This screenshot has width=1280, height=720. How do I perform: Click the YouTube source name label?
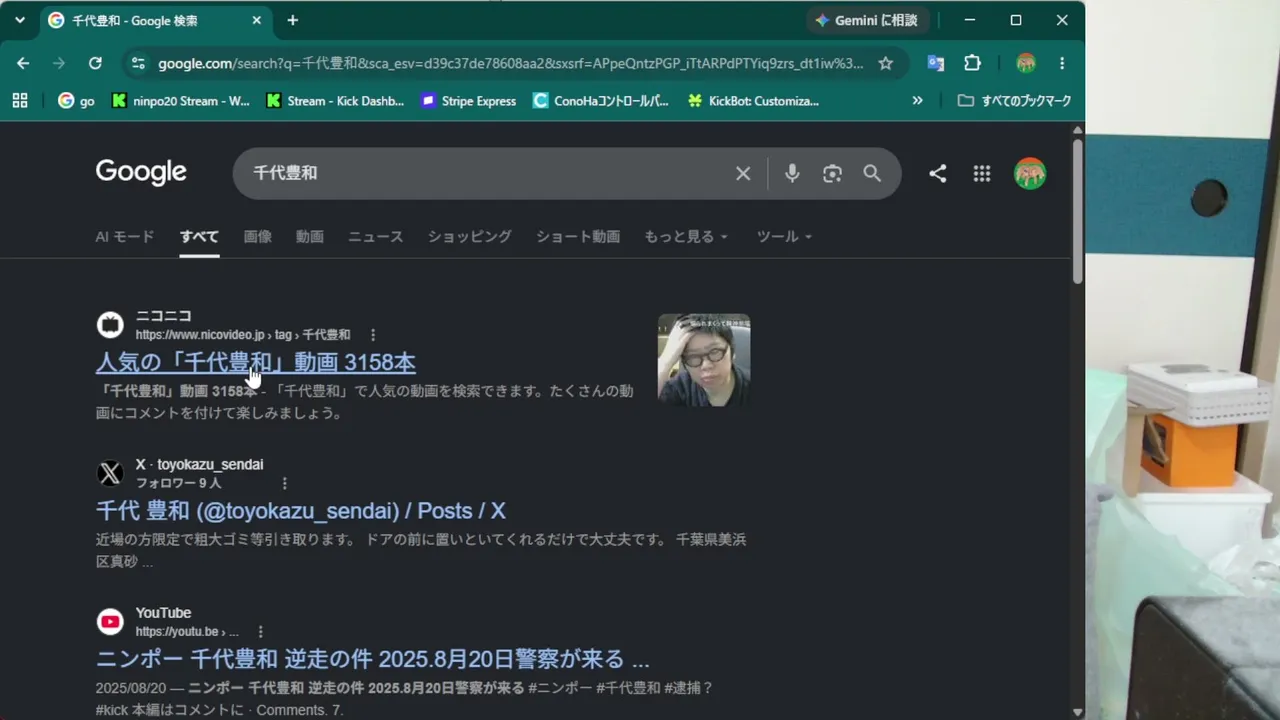click(x=163, y=613)
